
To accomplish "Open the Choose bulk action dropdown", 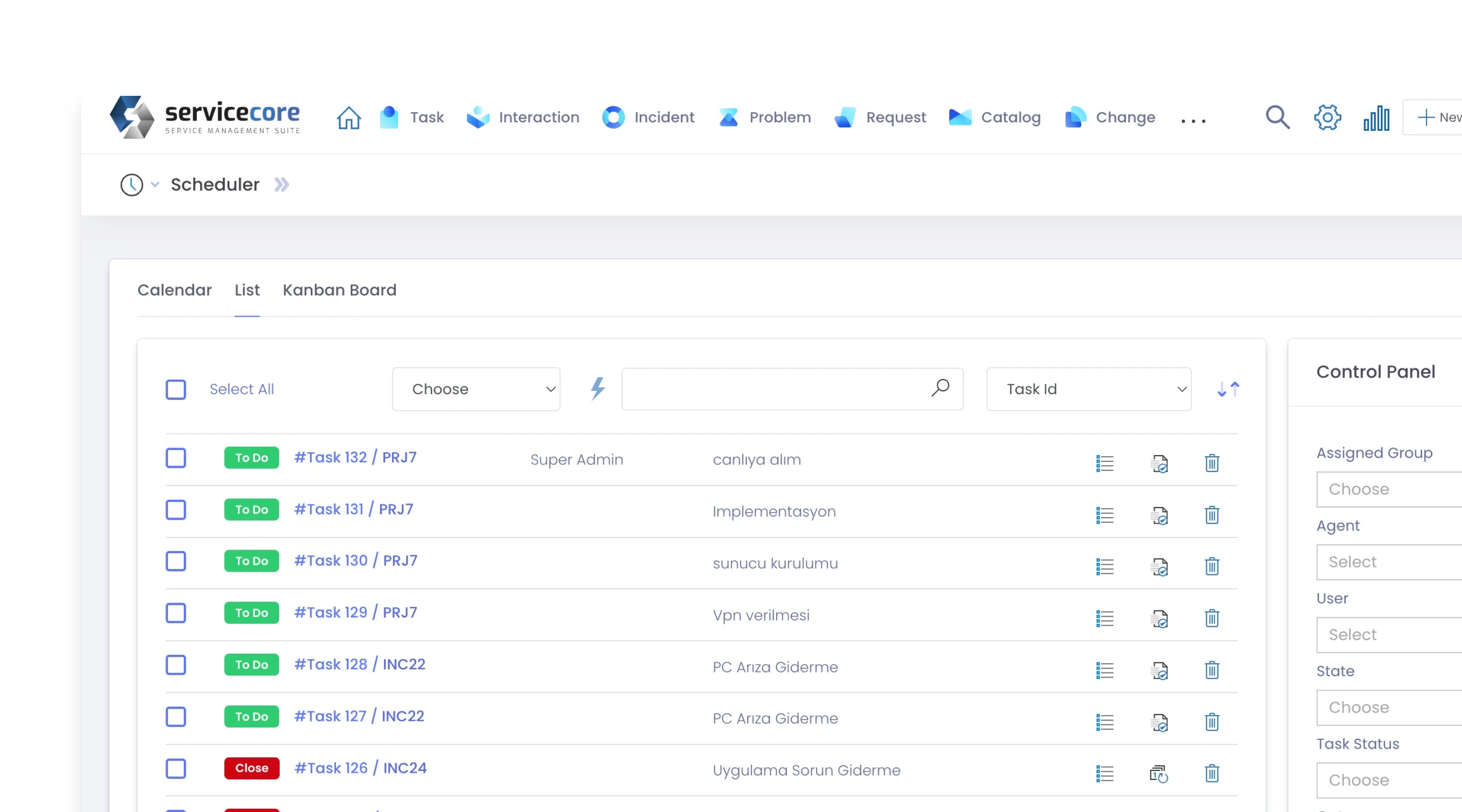I will tap(476, 389).
